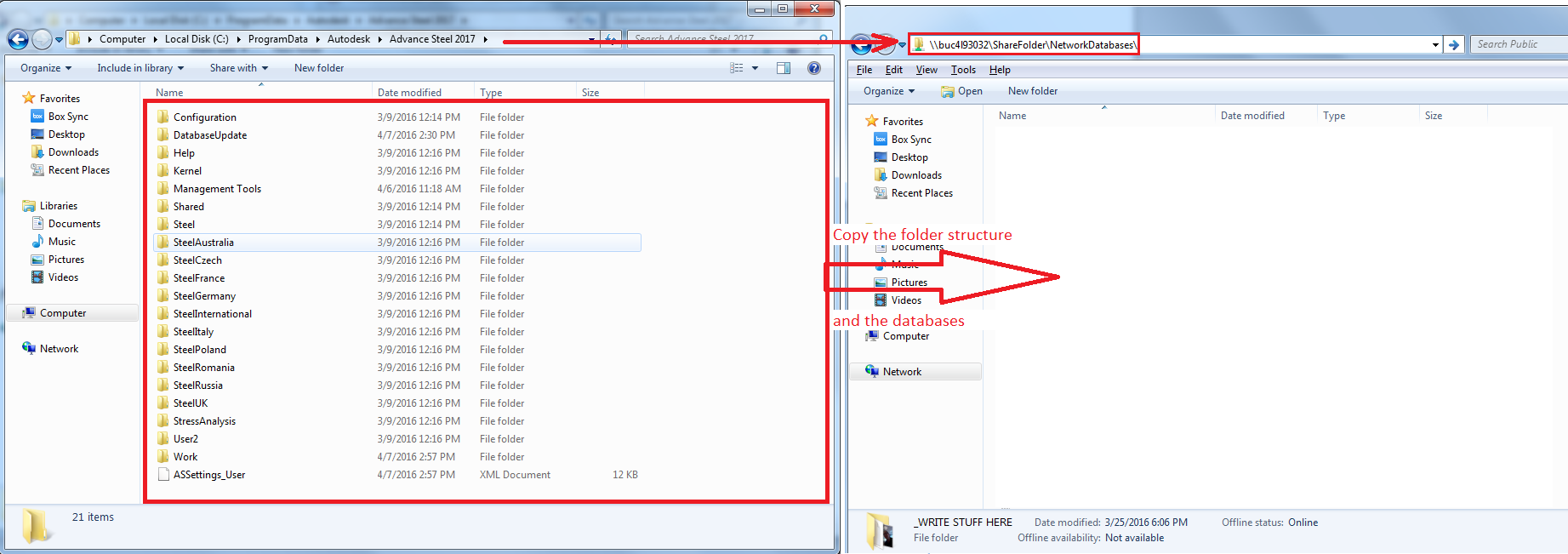Viewport: 1568px width, 554px height.
Task: Select Pictures in right window navigation
Action: (909, 283)
